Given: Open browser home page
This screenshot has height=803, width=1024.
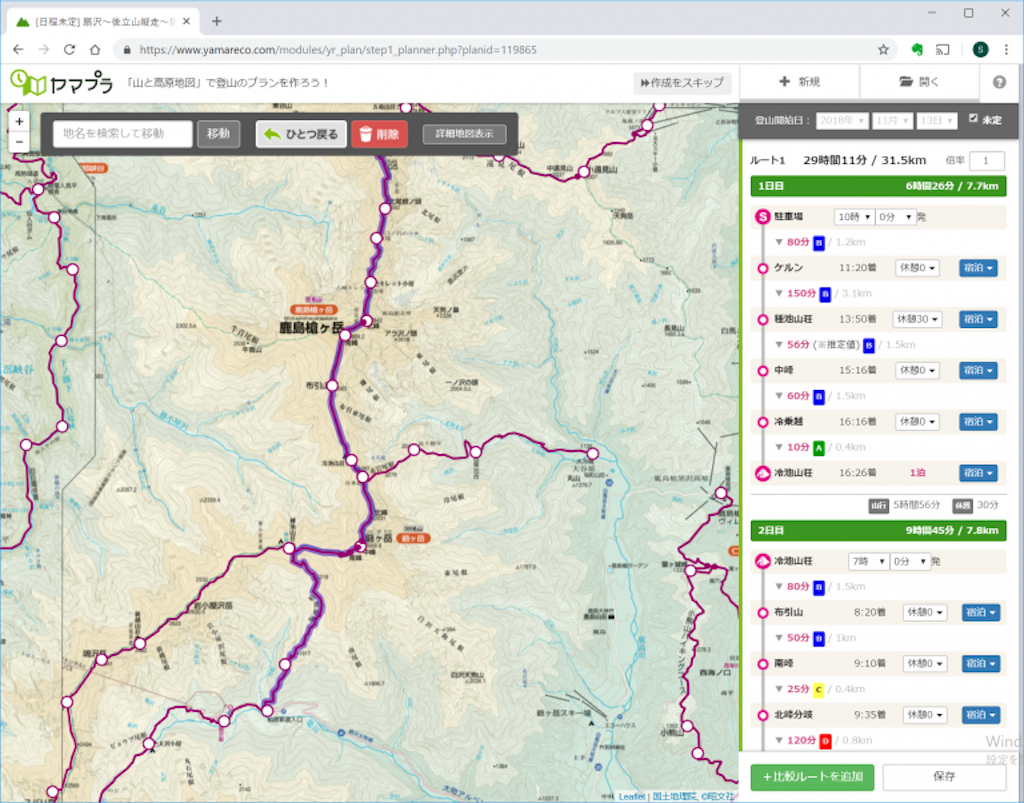Looking at the screenshot, I should tap(95, 50).
